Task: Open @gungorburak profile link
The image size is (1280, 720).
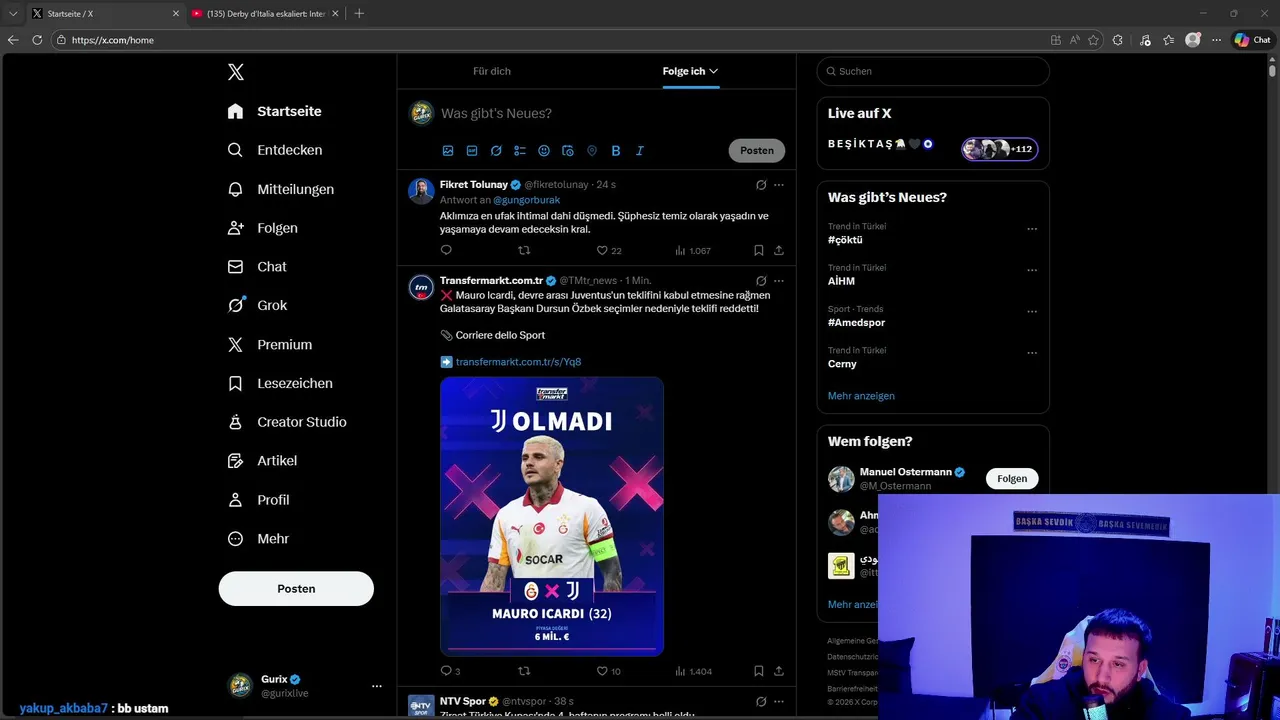Action: point(526,200)
